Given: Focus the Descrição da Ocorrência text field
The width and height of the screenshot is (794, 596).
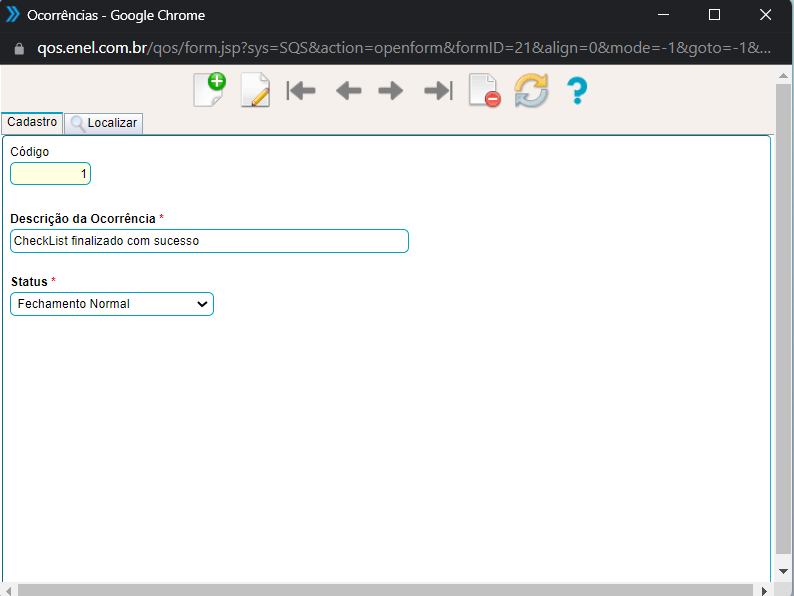Looking at the screenshot, I should coord(209,241).
